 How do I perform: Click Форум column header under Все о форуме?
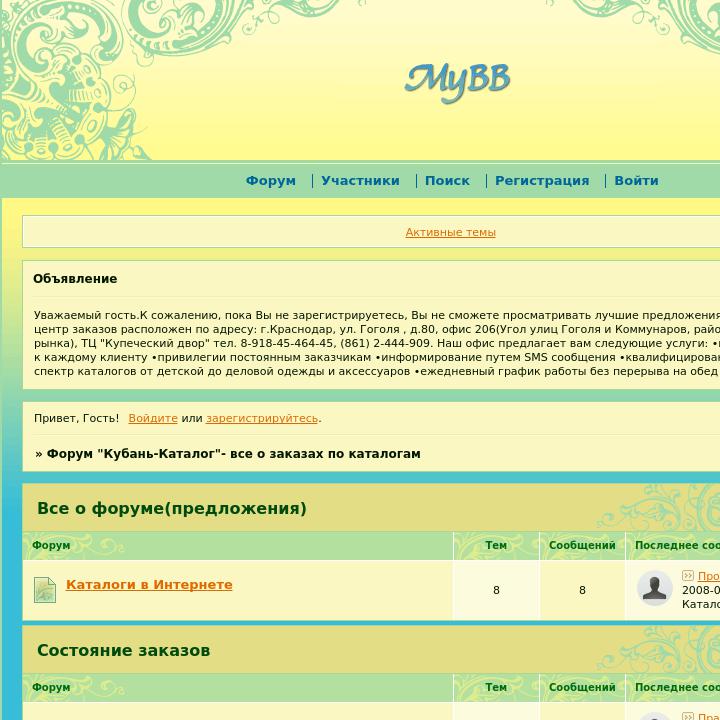coord(51,546)
